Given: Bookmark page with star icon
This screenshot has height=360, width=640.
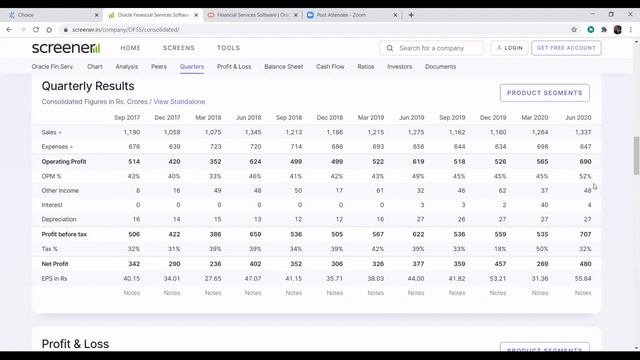Looking at the screenshot, I should click(574, 29).
